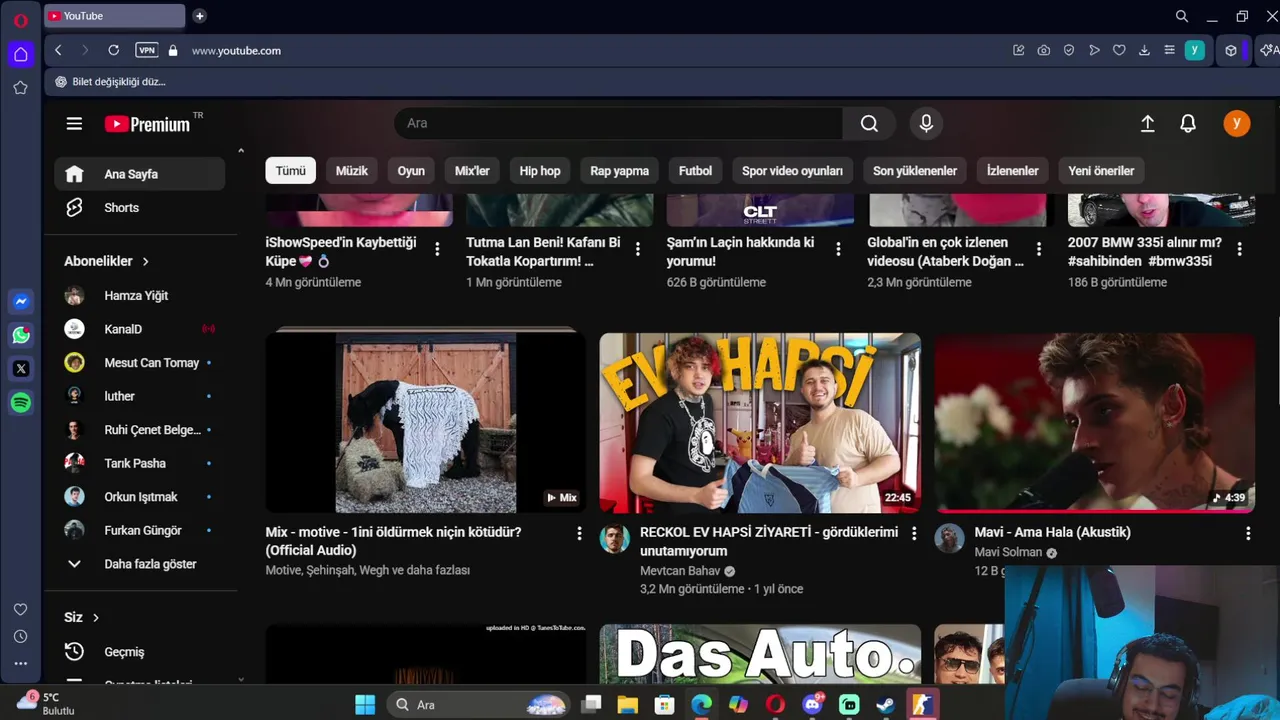Click the search magnifier button
Viewport: 1280px width, 720px height.
[869, 123]
